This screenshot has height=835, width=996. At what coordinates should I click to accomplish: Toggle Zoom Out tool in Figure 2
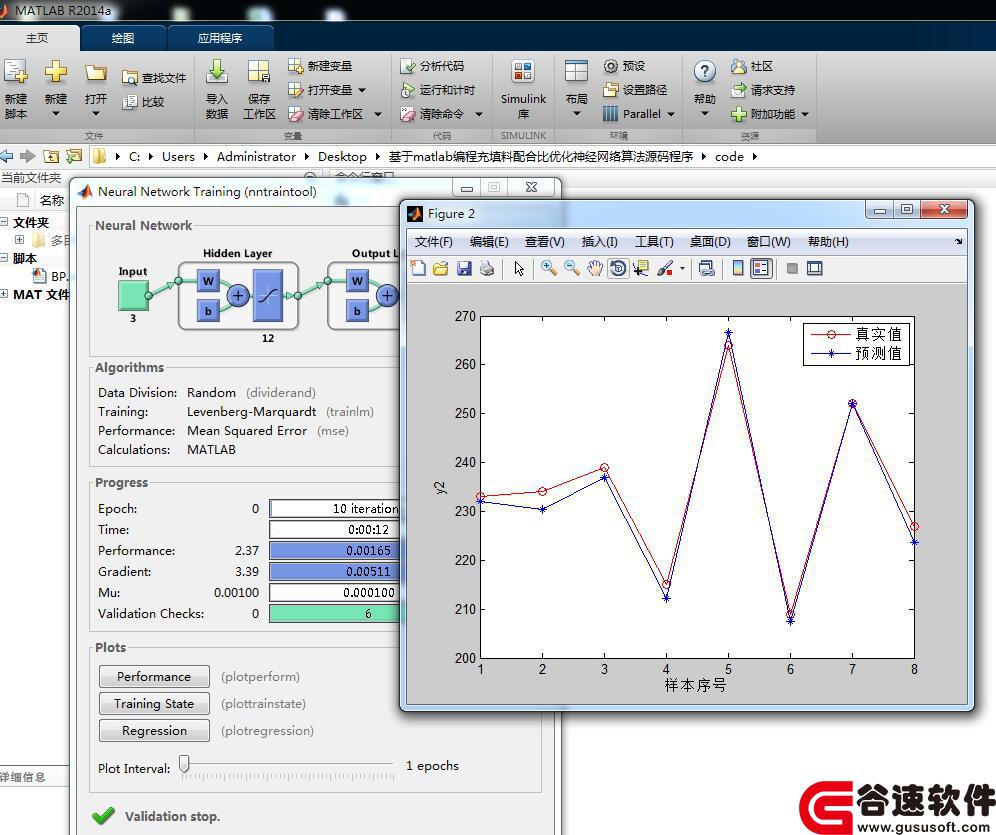tap(572, 269)
